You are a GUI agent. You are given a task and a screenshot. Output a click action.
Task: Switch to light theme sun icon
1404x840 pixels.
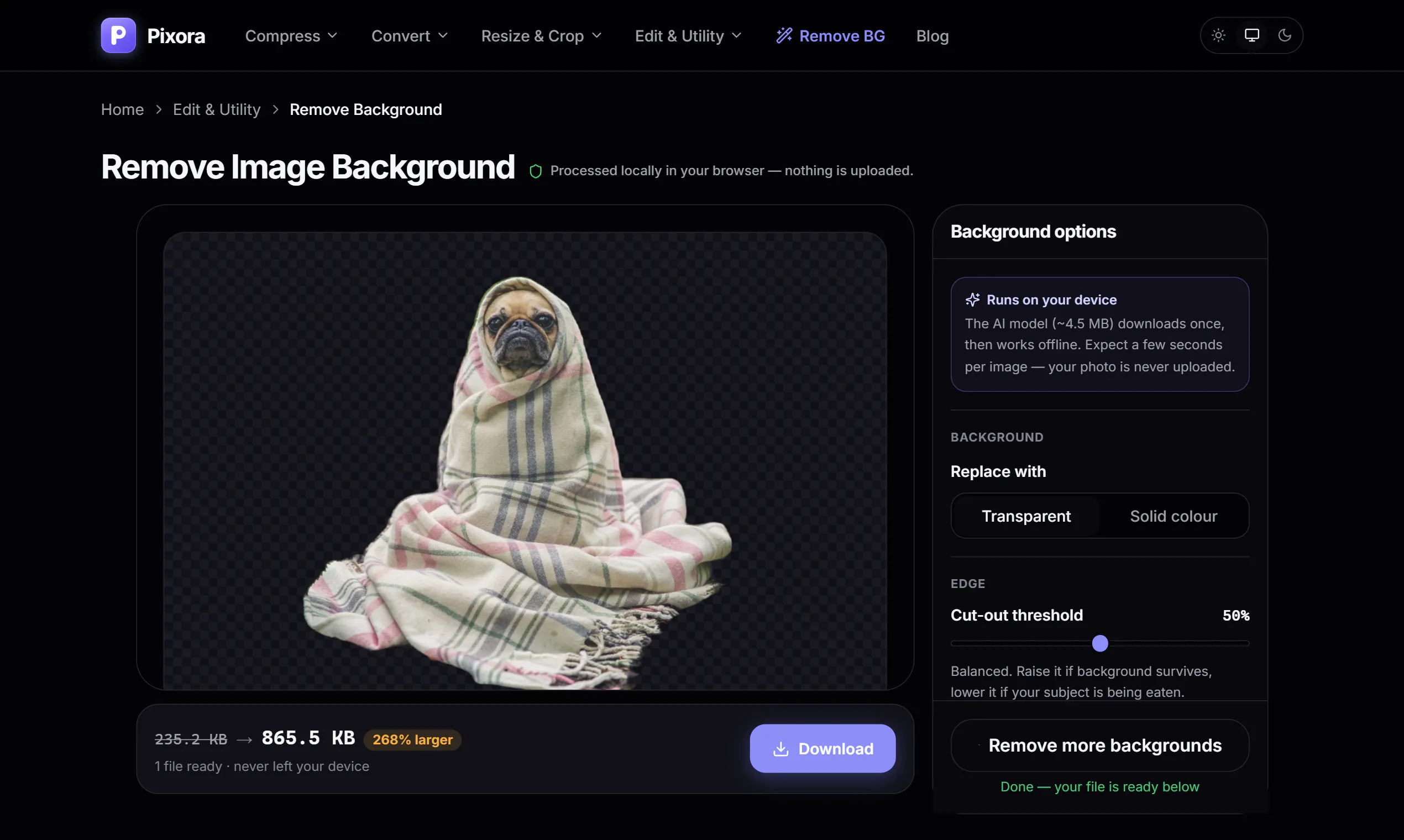(x=1218, y=35)
